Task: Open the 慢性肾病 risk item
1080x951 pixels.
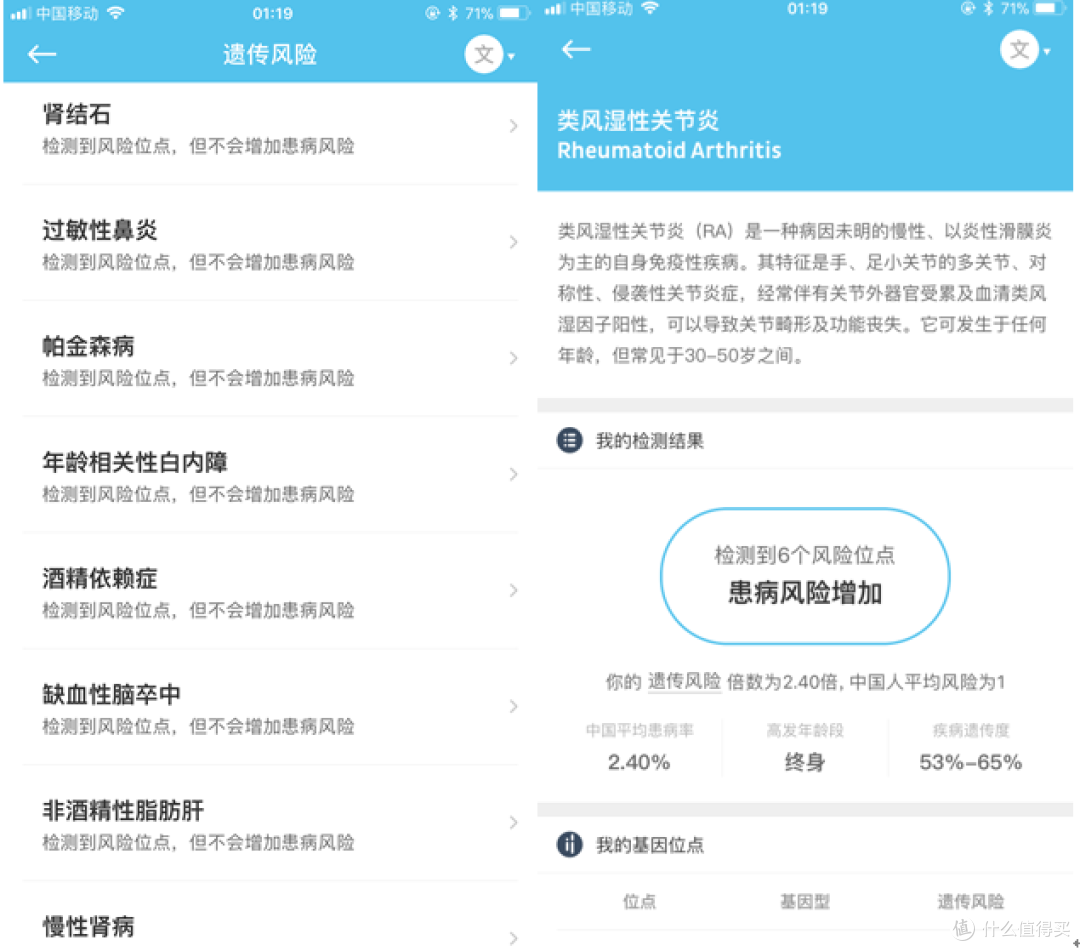Action: pyautogui.click(x=270, y=917)
